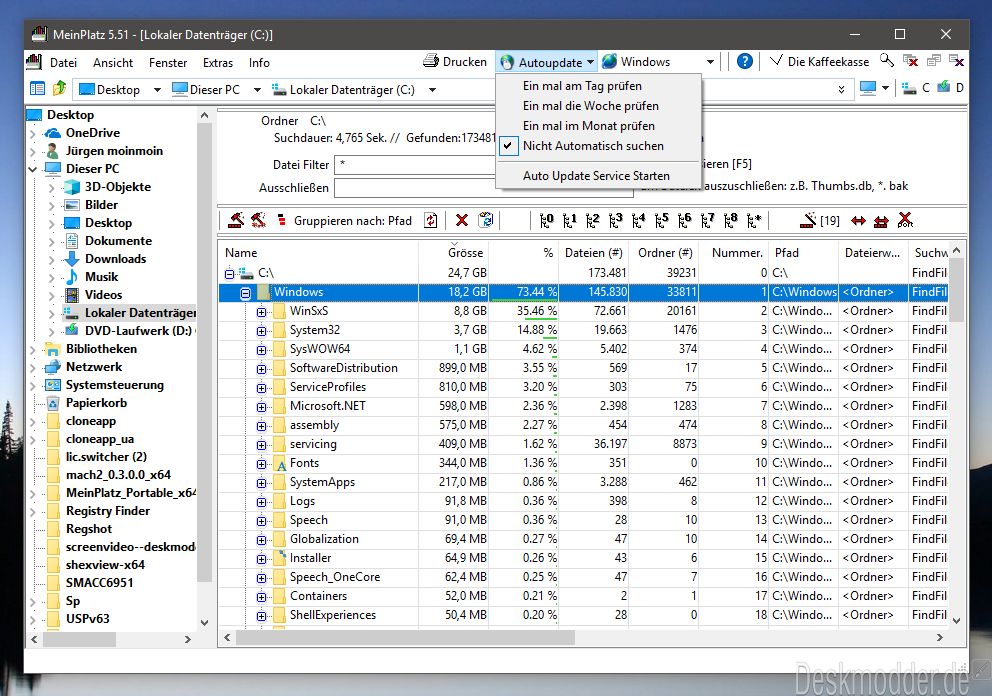This screenshot has height=696, width=992.
Task: Expand tree to level 3 icon
Action: 615,220
